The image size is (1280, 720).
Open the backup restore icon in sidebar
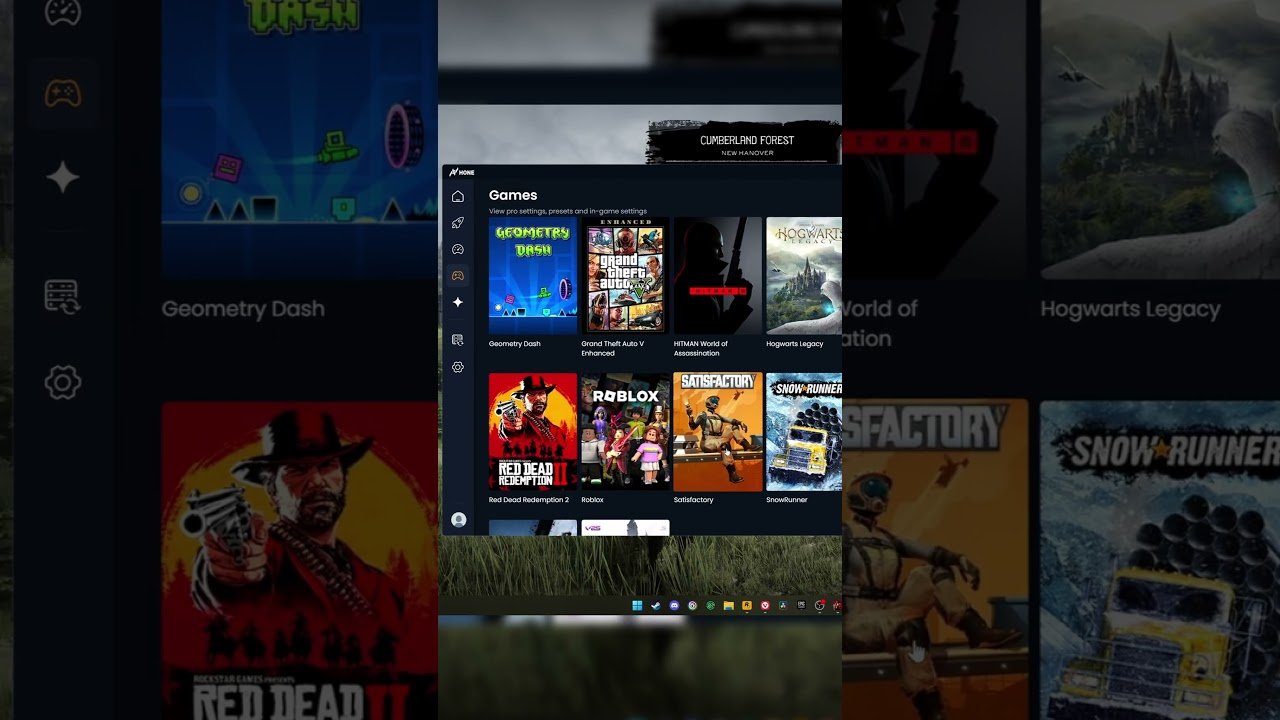click(x=458, y=340)
